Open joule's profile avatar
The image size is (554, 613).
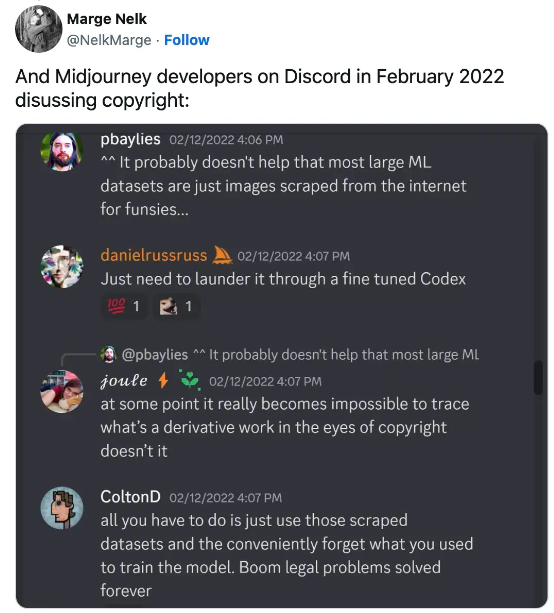click(62, 391)
